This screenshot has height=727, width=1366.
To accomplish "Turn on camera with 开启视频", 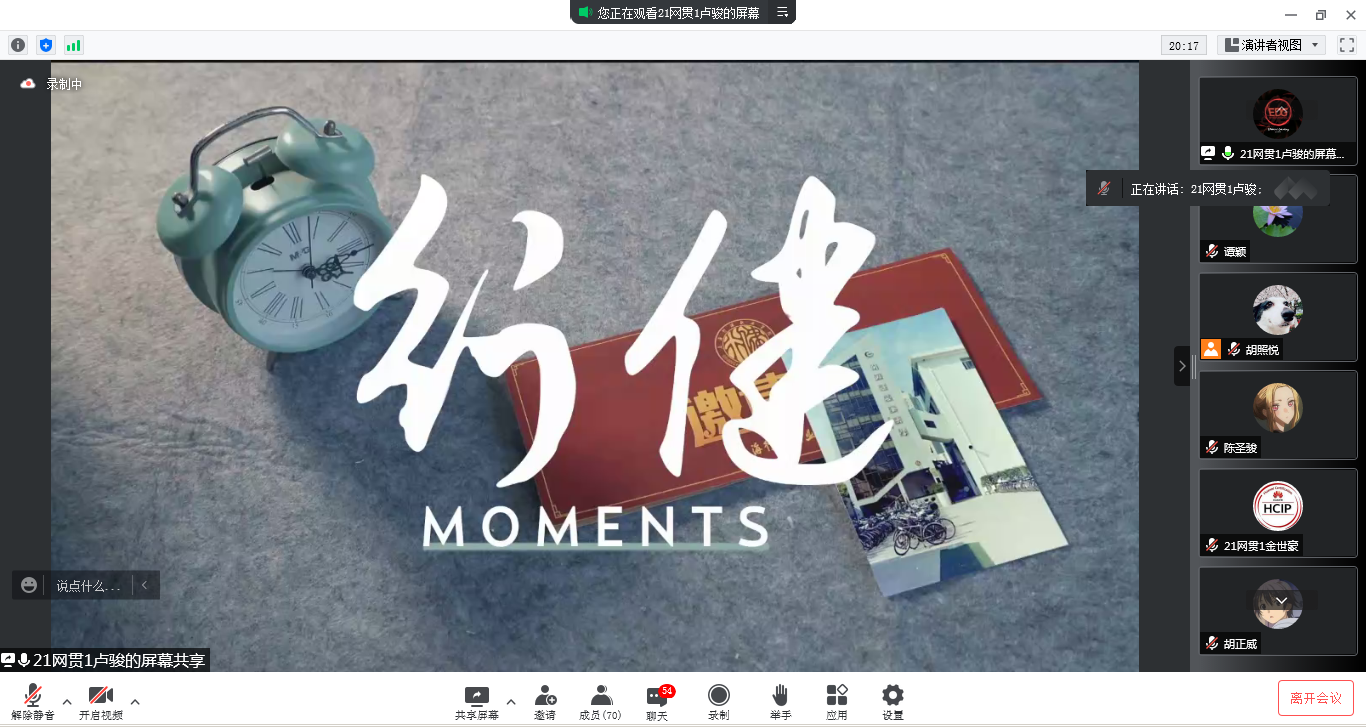I will (100, 701).
